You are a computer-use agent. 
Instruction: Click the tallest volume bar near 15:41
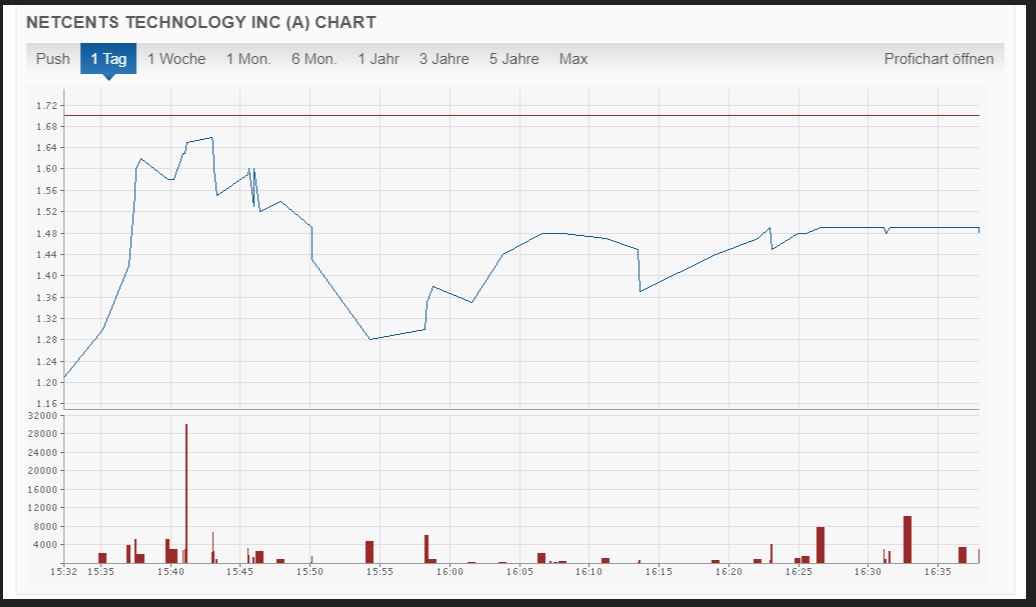186,493
